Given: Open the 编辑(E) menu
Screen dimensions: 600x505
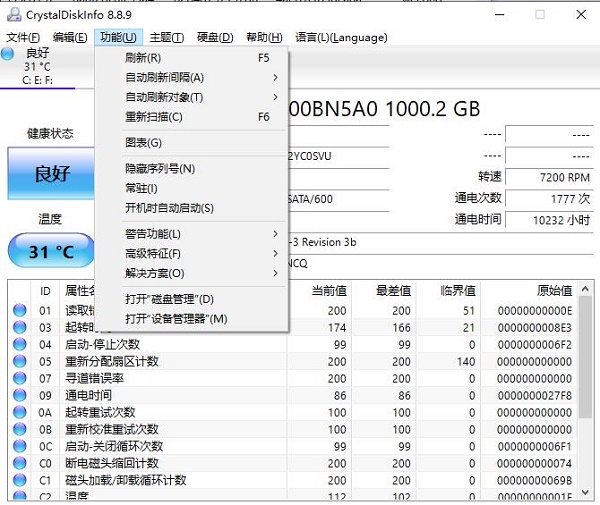Looking at the screenshot, I should click(x=70, y=37).
